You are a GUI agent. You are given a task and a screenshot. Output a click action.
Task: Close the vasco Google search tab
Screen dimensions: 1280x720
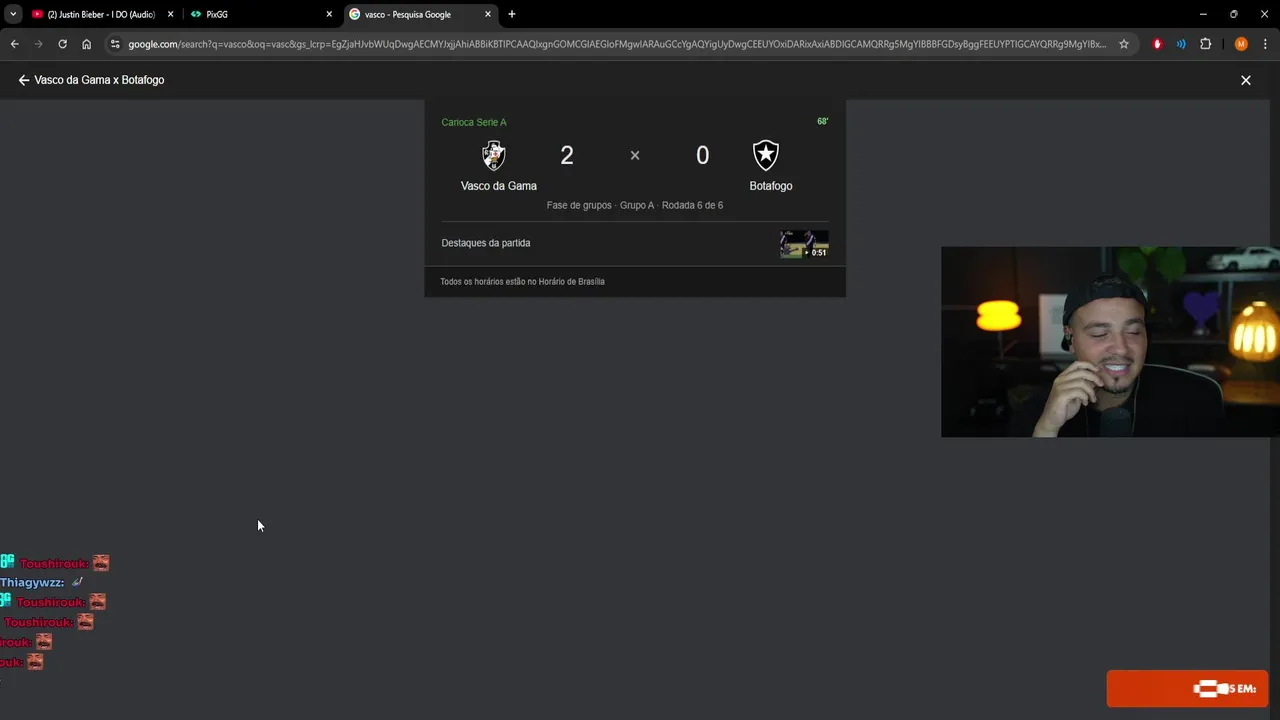tap(488, 14)
